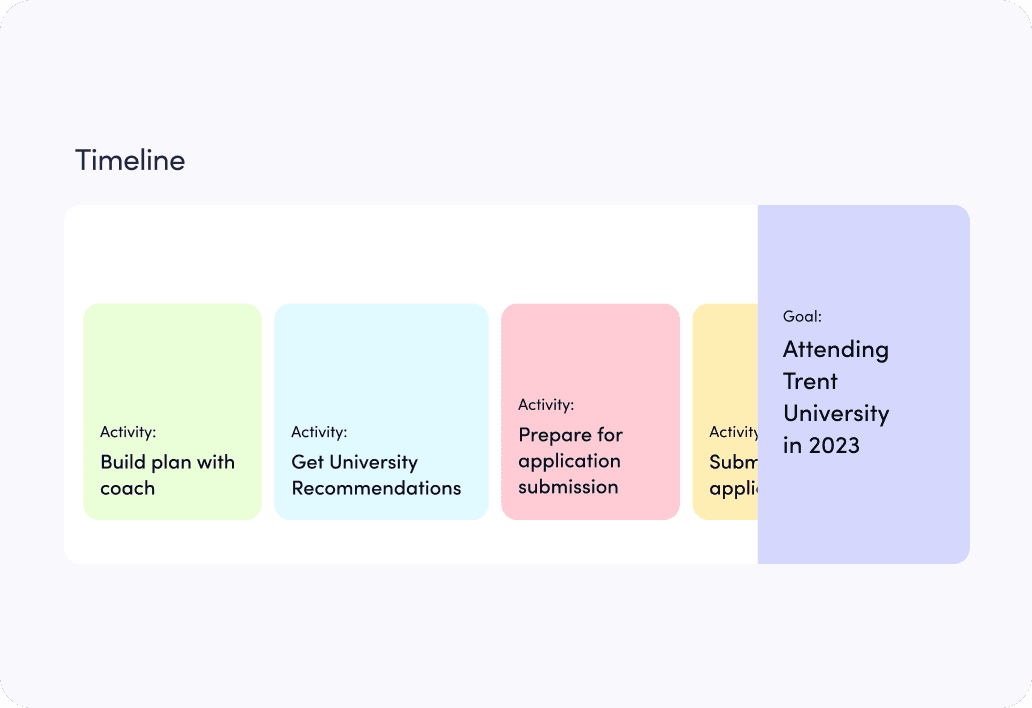Click the 'Goal:' label
Screen dimensions: 1032x708
coord(802,316)
